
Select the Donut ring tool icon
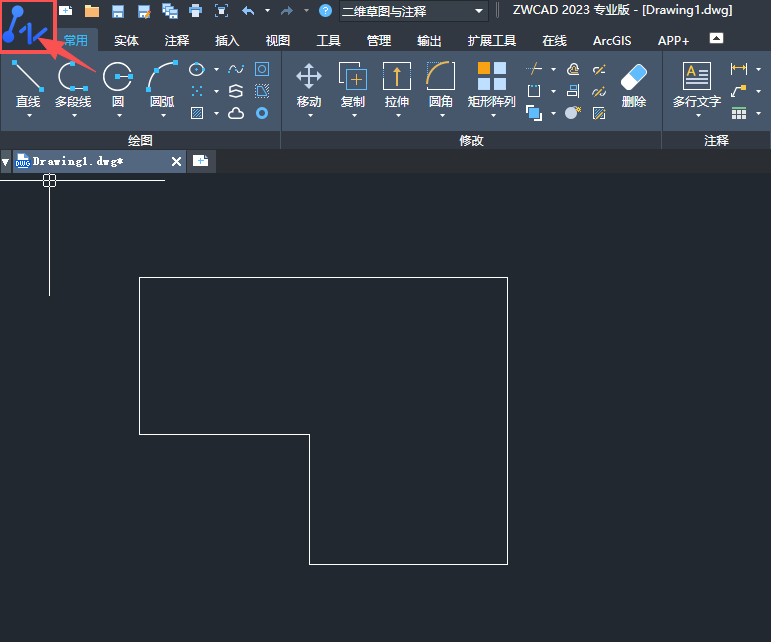(x=262, y=114)
